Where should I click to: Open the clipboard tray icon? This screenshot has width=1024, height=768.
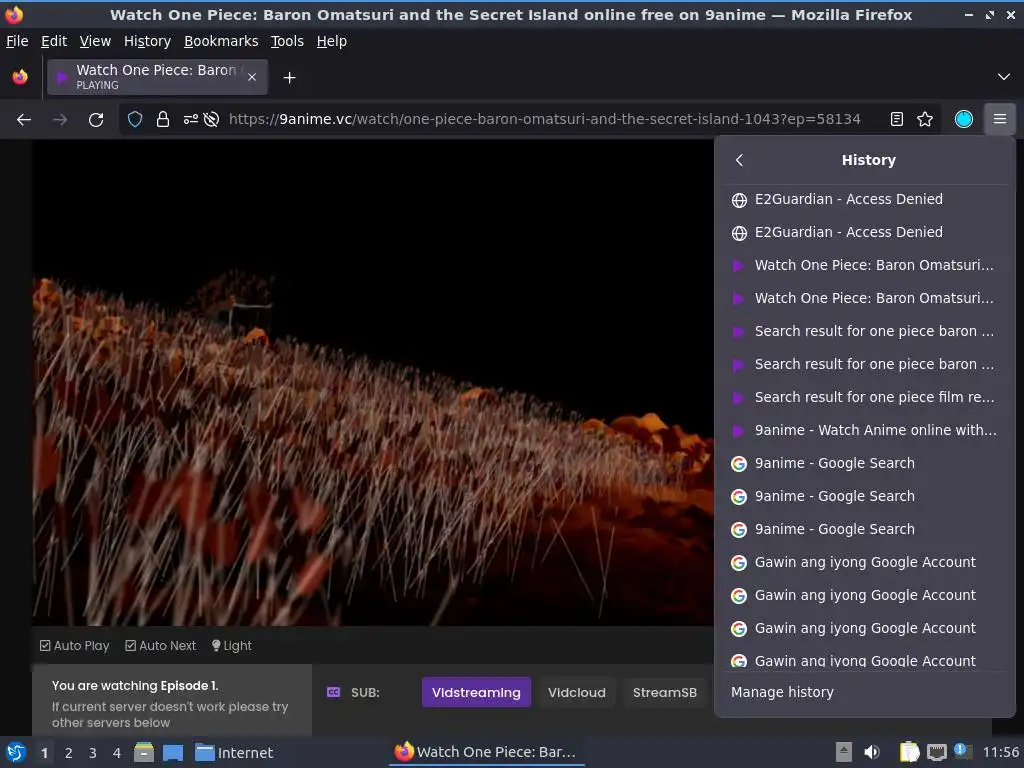click(909, 752)
